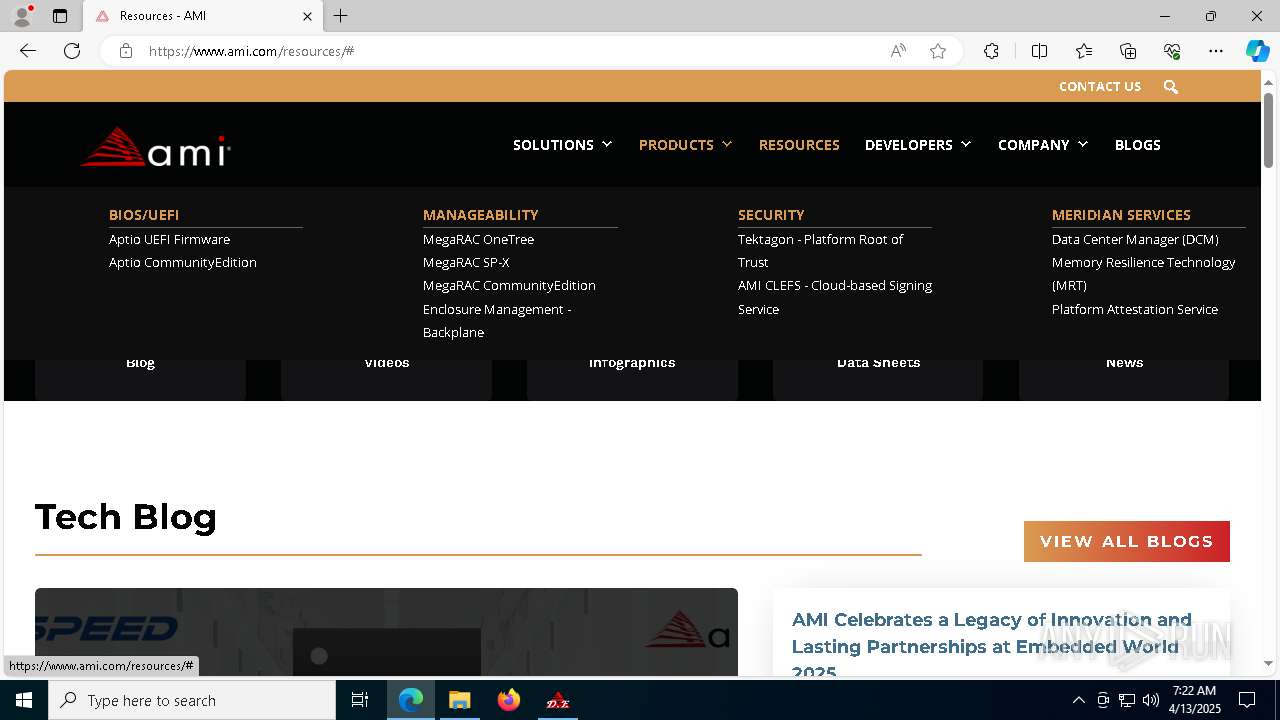View site information lock icon
This screenshot has height=720, width=1280.
(126, 51)
